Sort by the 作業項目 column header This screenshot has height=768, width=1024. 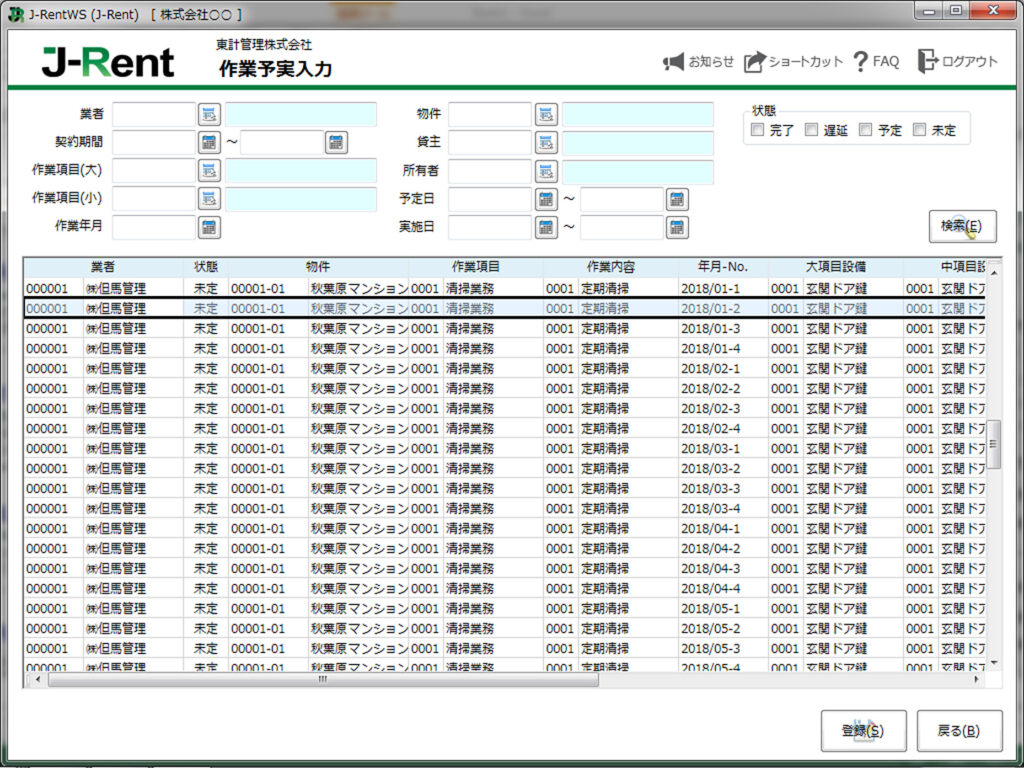(476, 267)
